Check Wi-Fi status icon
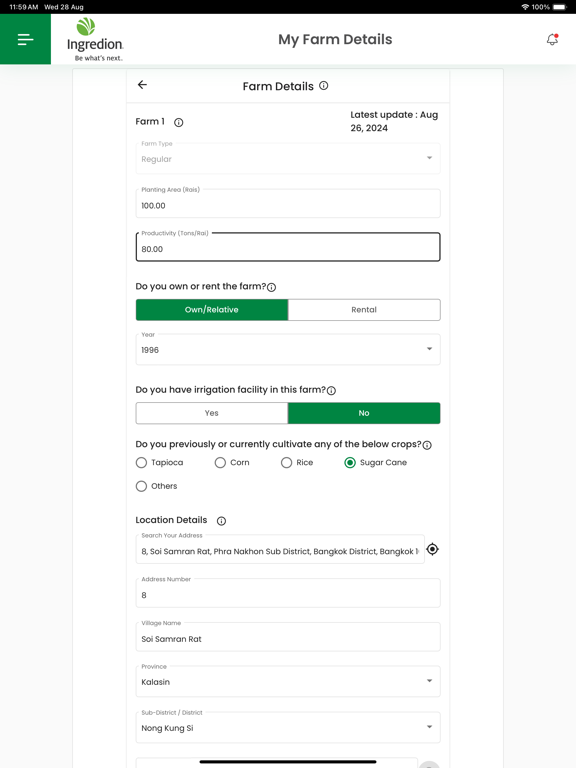The height and width of the screenshot is (768, 576). point(525,7)
